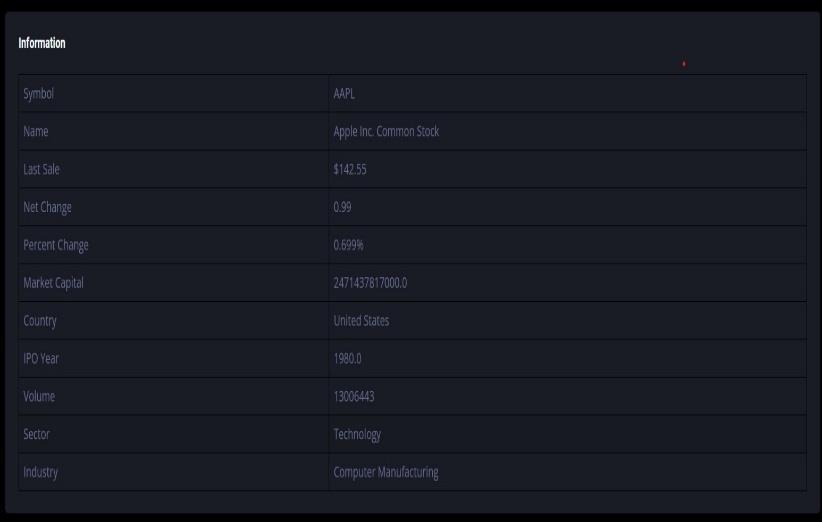
Task: Select the Industry row label
Action: 40,472
